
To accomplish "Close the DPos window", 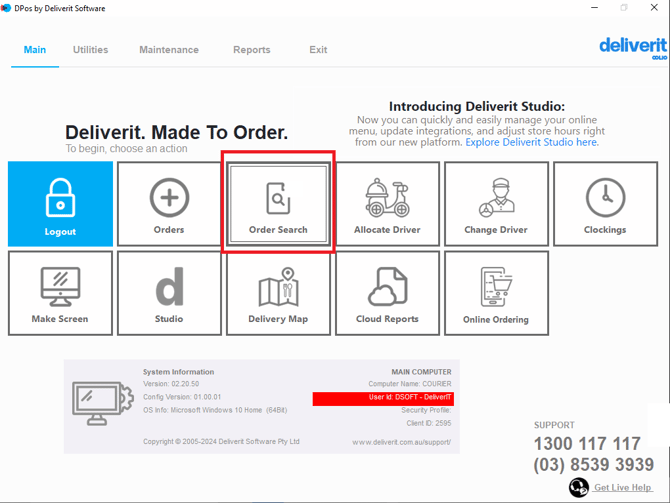I will (x=654, y=8).
